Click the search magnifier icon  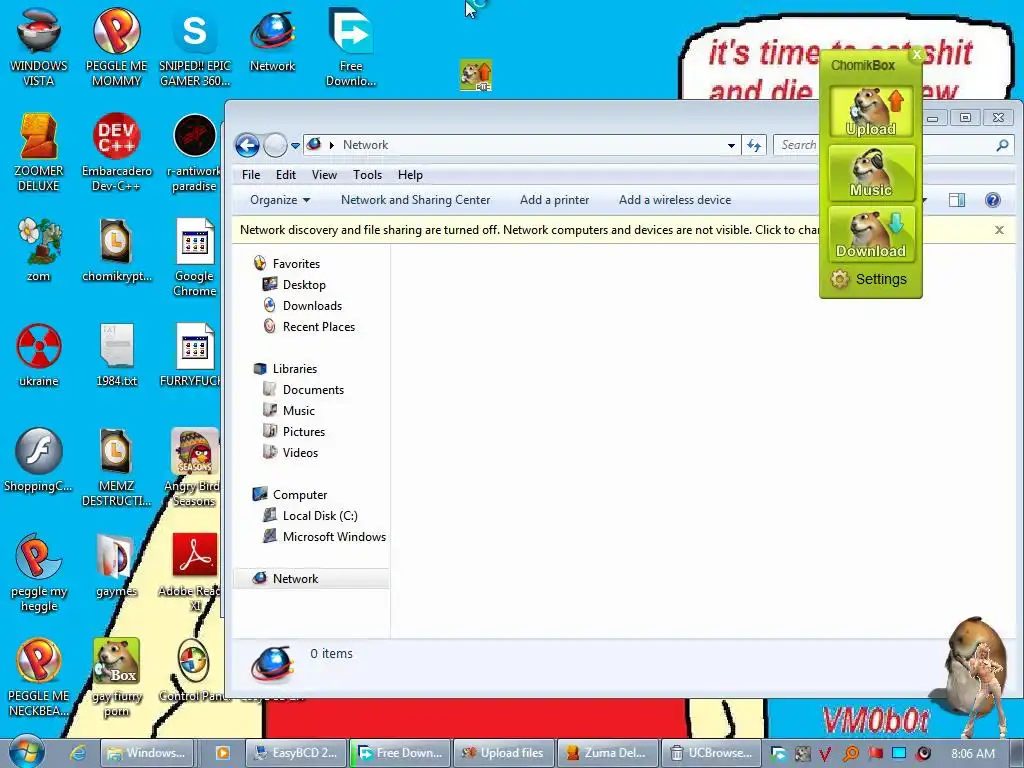click(x=1002, y=145)
